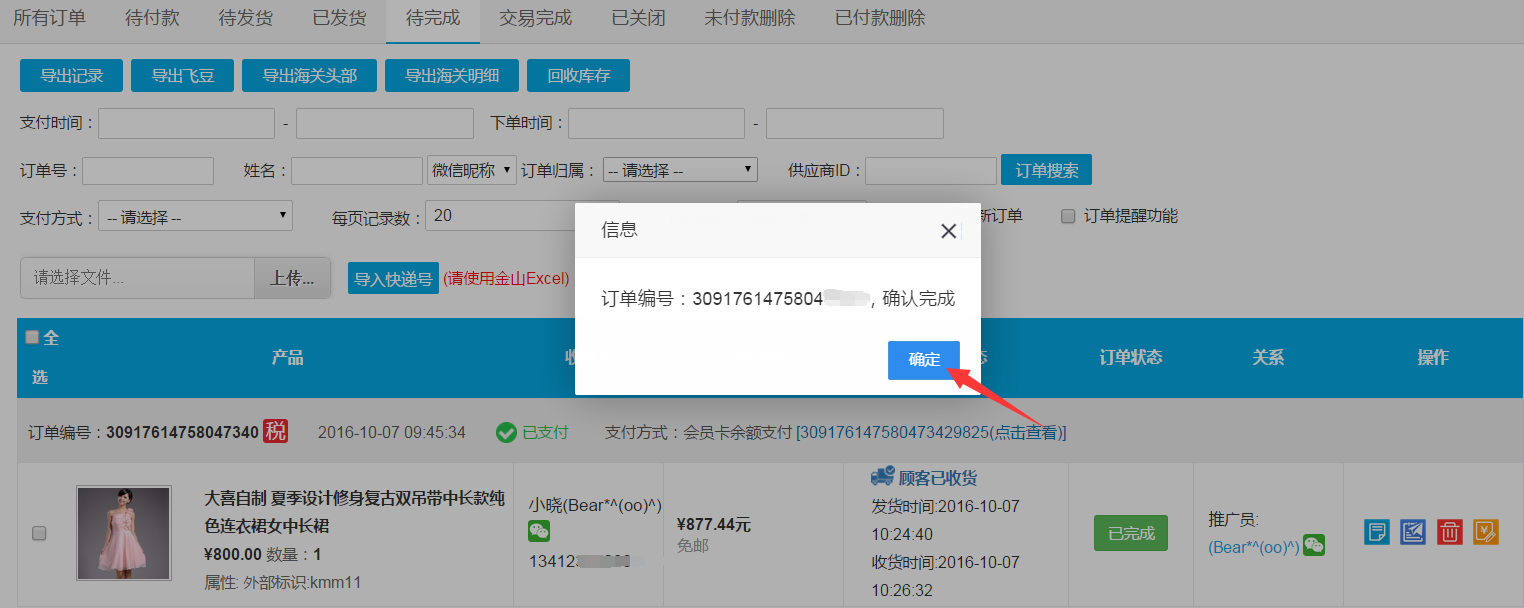Click the green 已支付 checkmark icon

click(507, 432)
